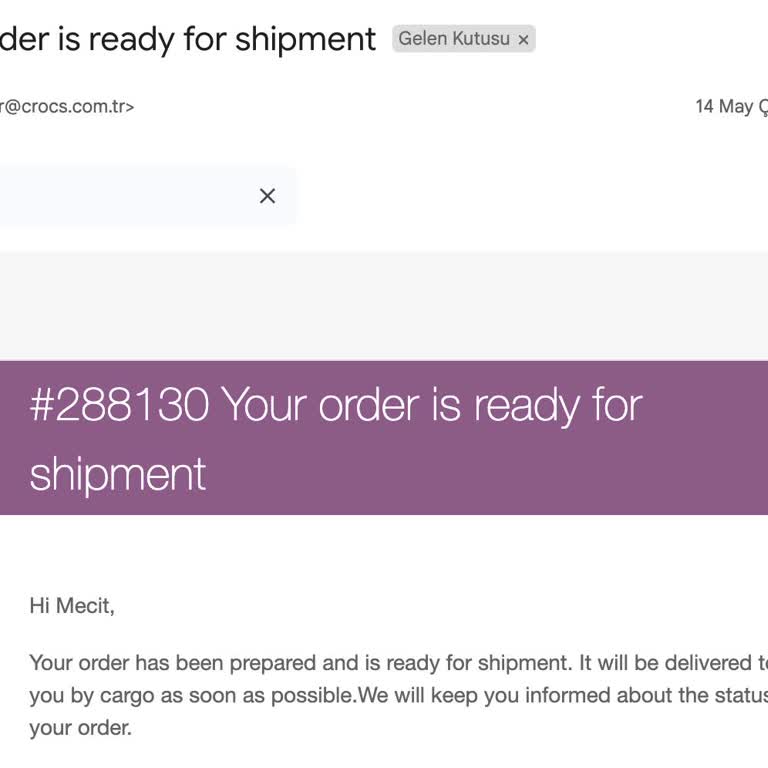Screen dimensions: 768x768
Task: Click the word "shipment" in purple banner
Action: (118, 474)
